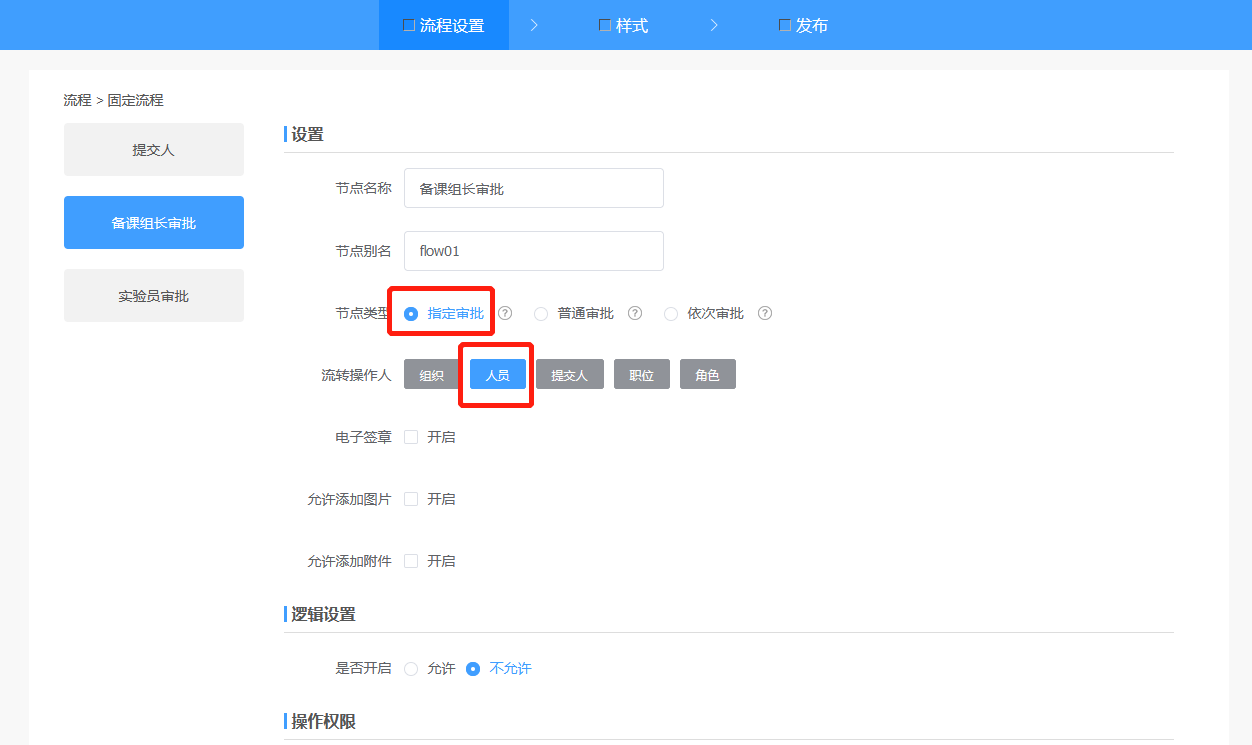Image resolution: width=1252 pixels, height=745 pixels.
Task: Click chevron arrow after 流程设置 step
Action: (534, 25)
